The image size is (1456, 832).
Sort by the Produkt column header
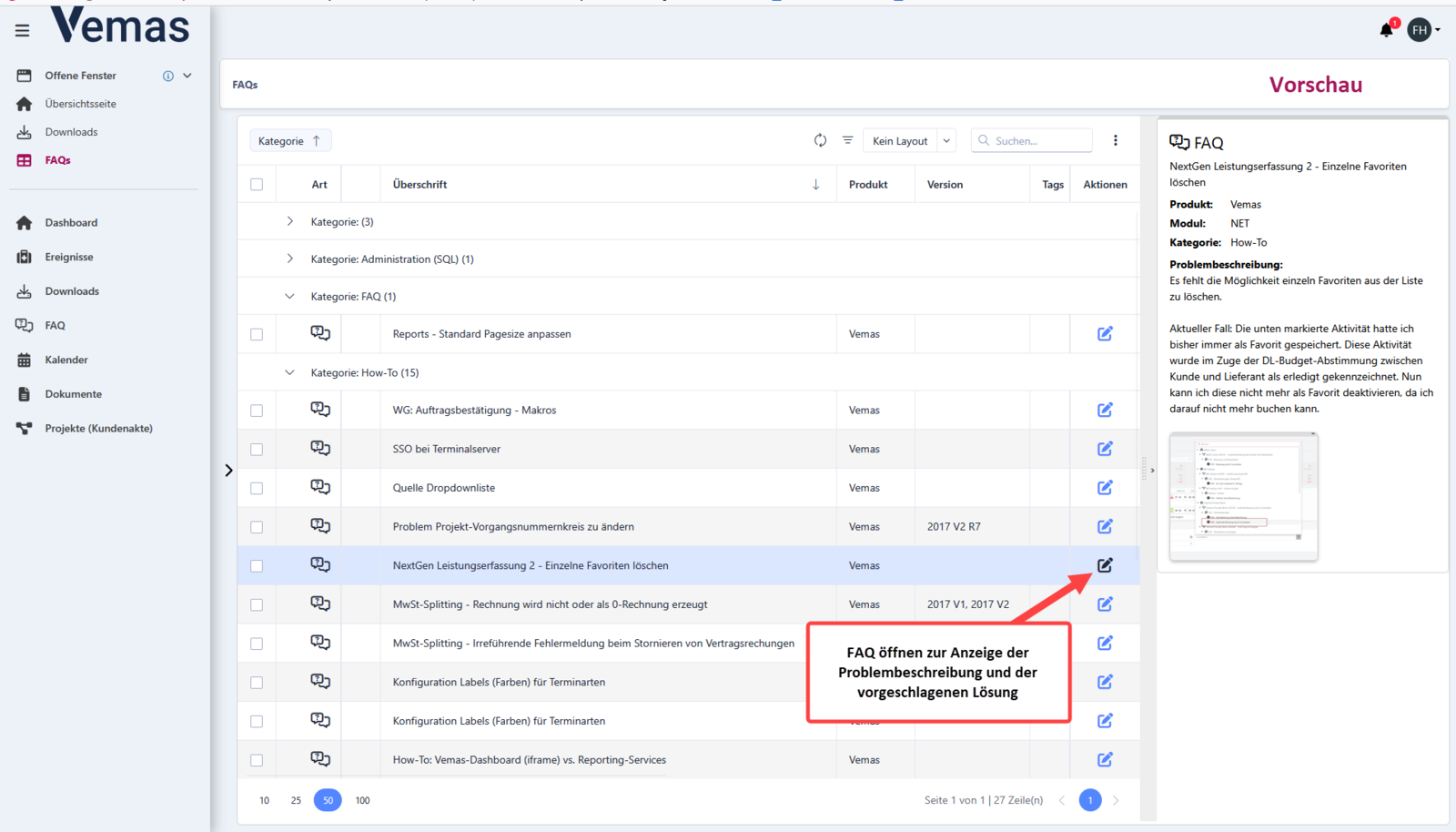tap(868, 185)
